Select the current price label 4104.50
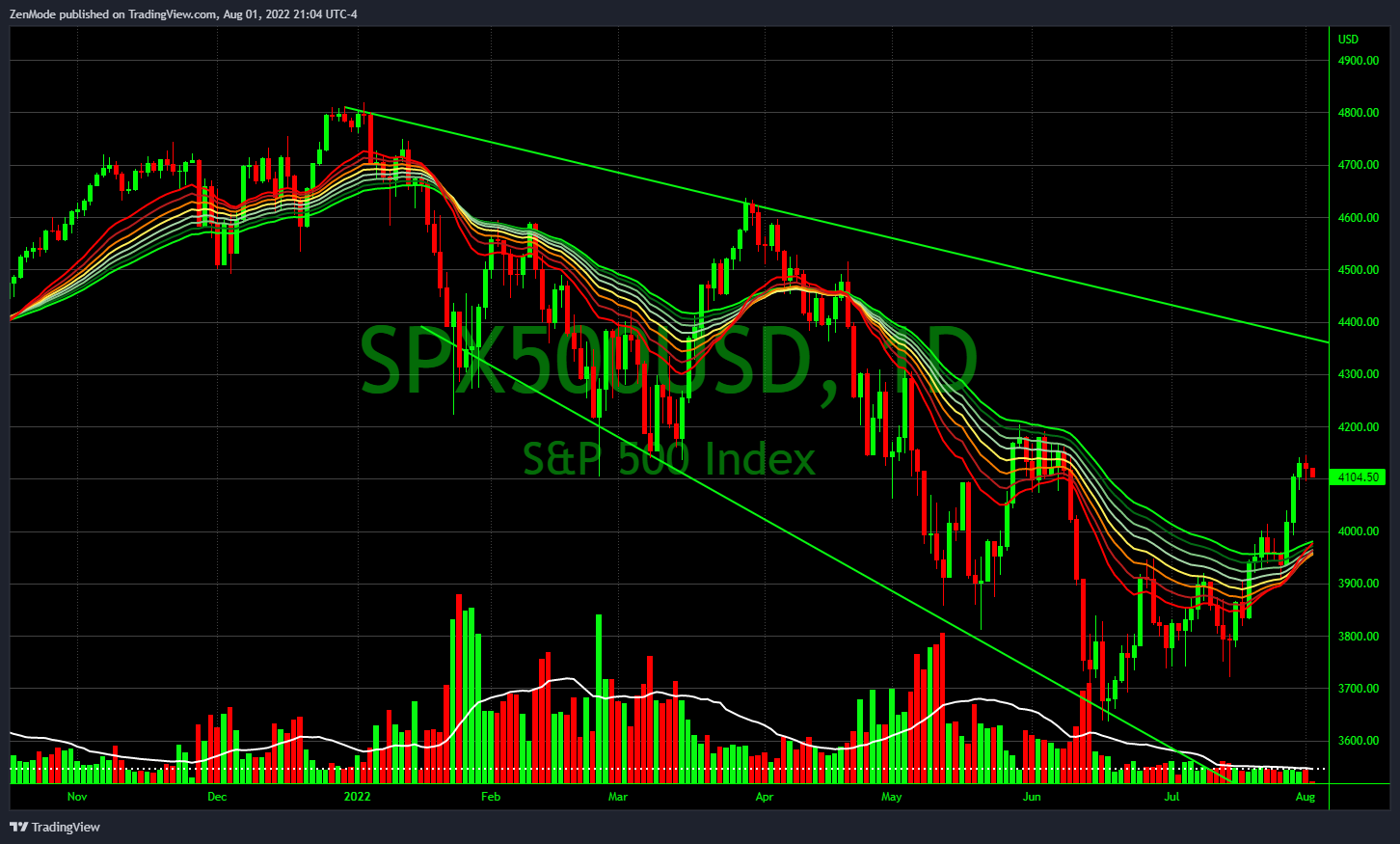 pyautogui.click(x=1359, y=477)
